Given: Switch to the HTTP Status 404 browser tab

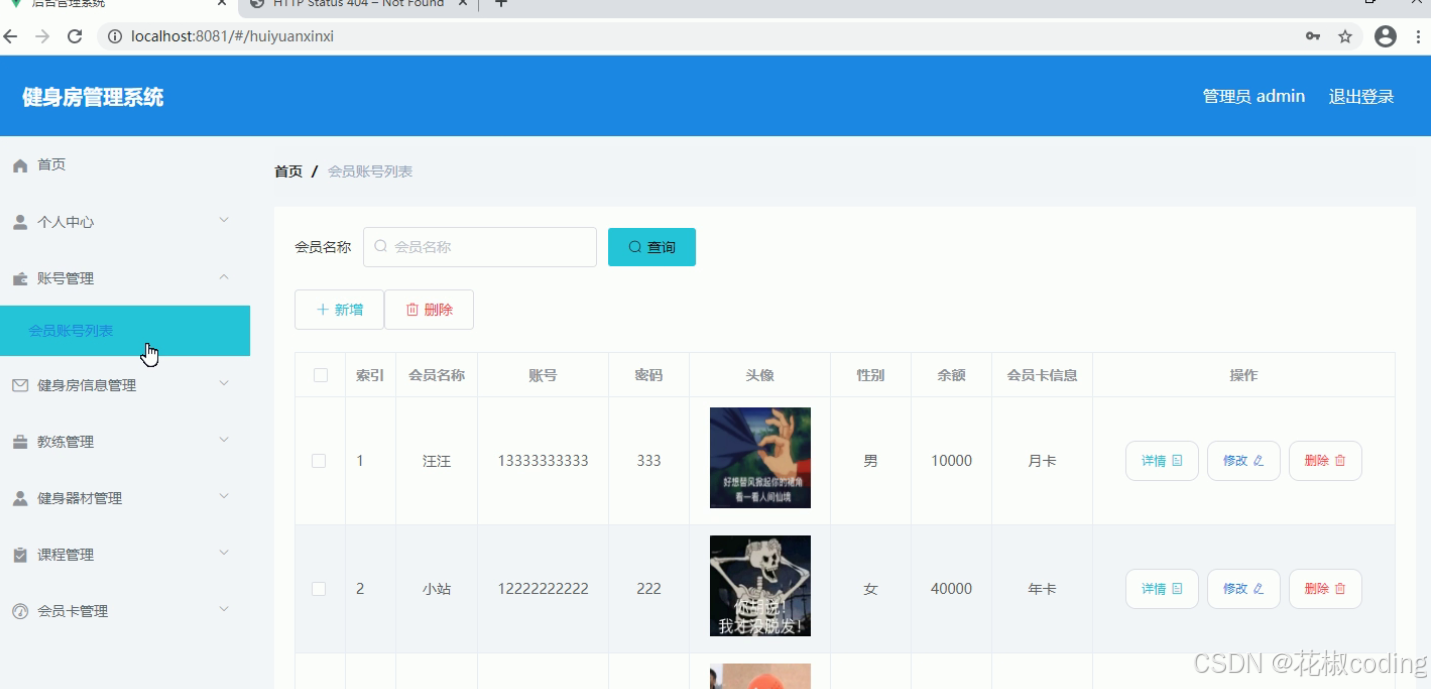Looking at the screenshot, I should [x=350, y=5].
